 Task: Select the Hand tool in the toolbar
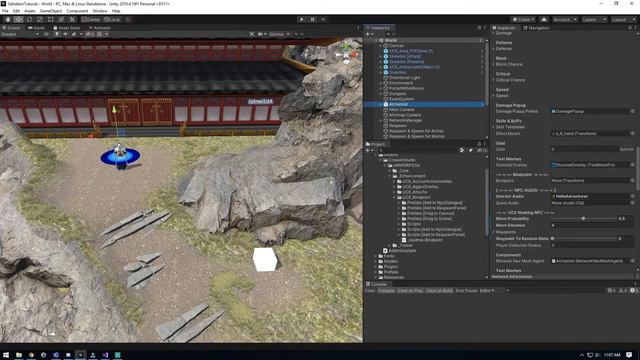tap(8, 19)
